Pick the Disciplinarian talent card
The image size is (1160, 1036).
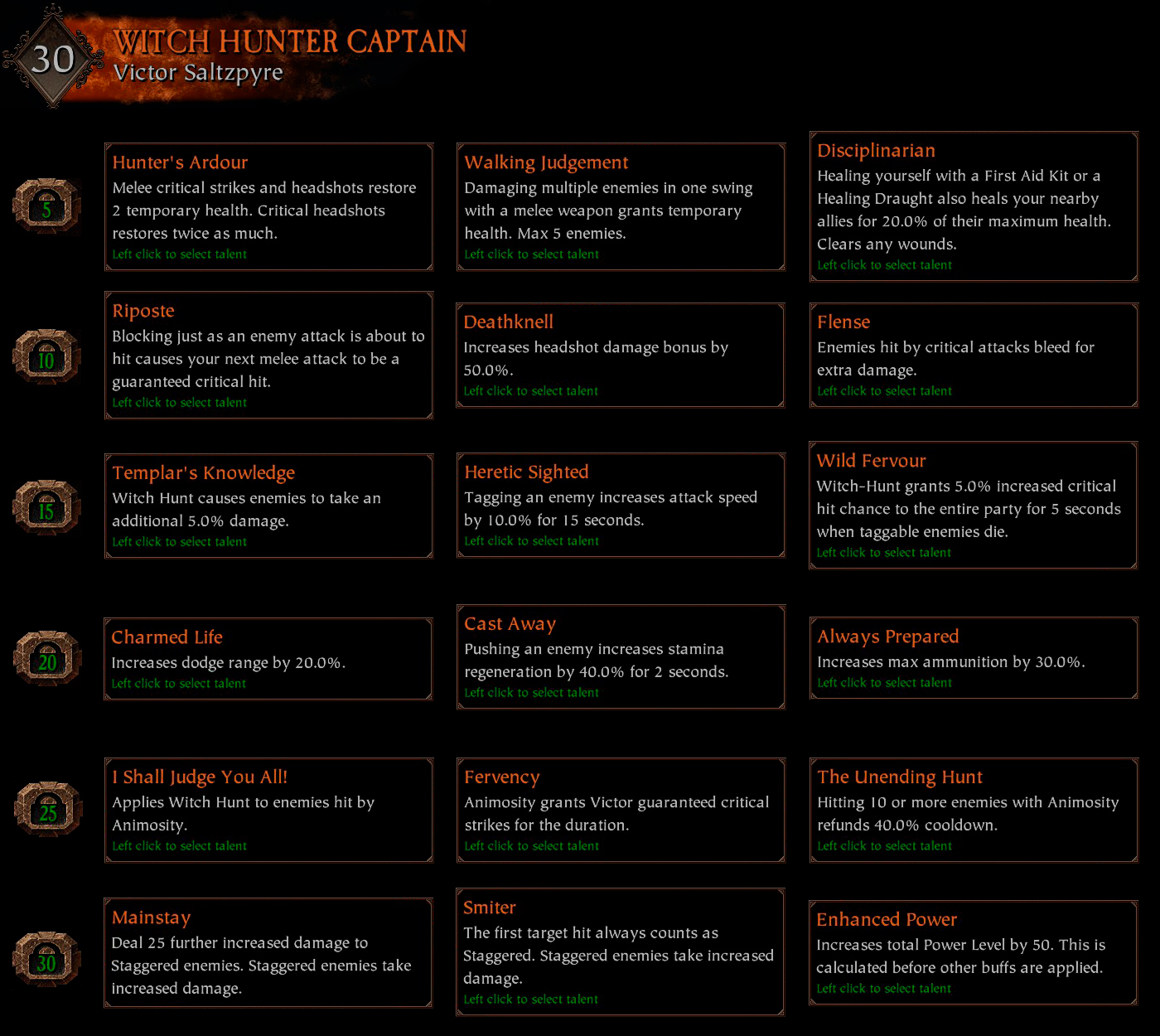point(974,206)
